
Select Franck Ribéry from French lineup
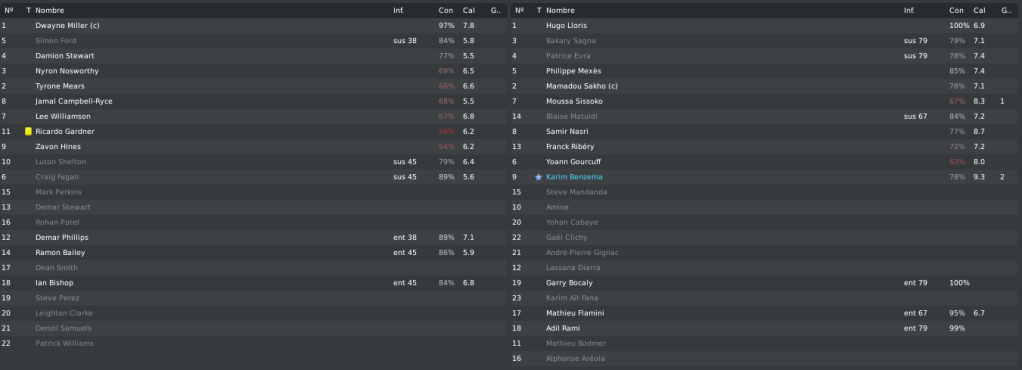coord(570,147)
